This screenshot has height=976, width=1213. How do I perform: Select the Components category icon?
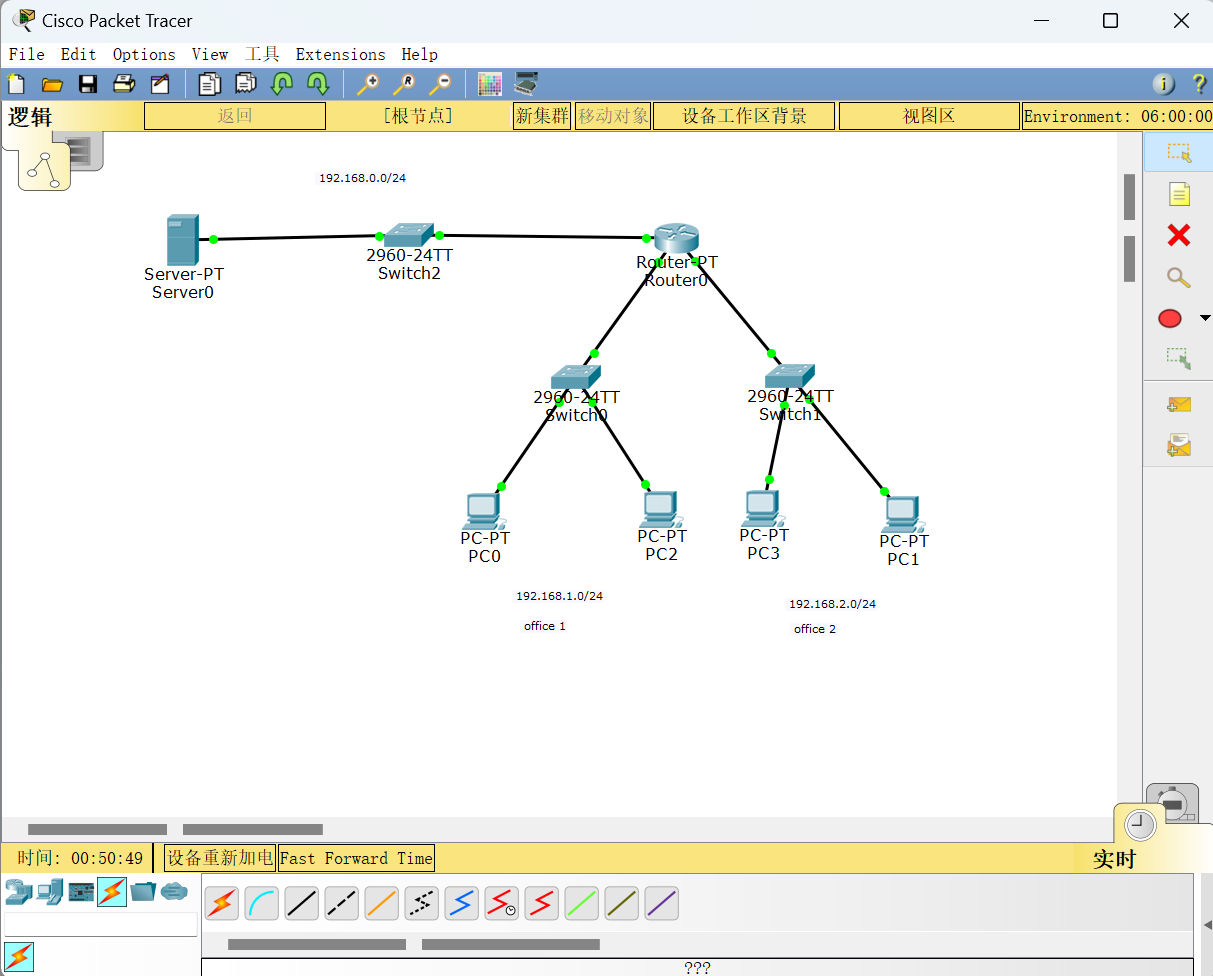click(81, 890)
